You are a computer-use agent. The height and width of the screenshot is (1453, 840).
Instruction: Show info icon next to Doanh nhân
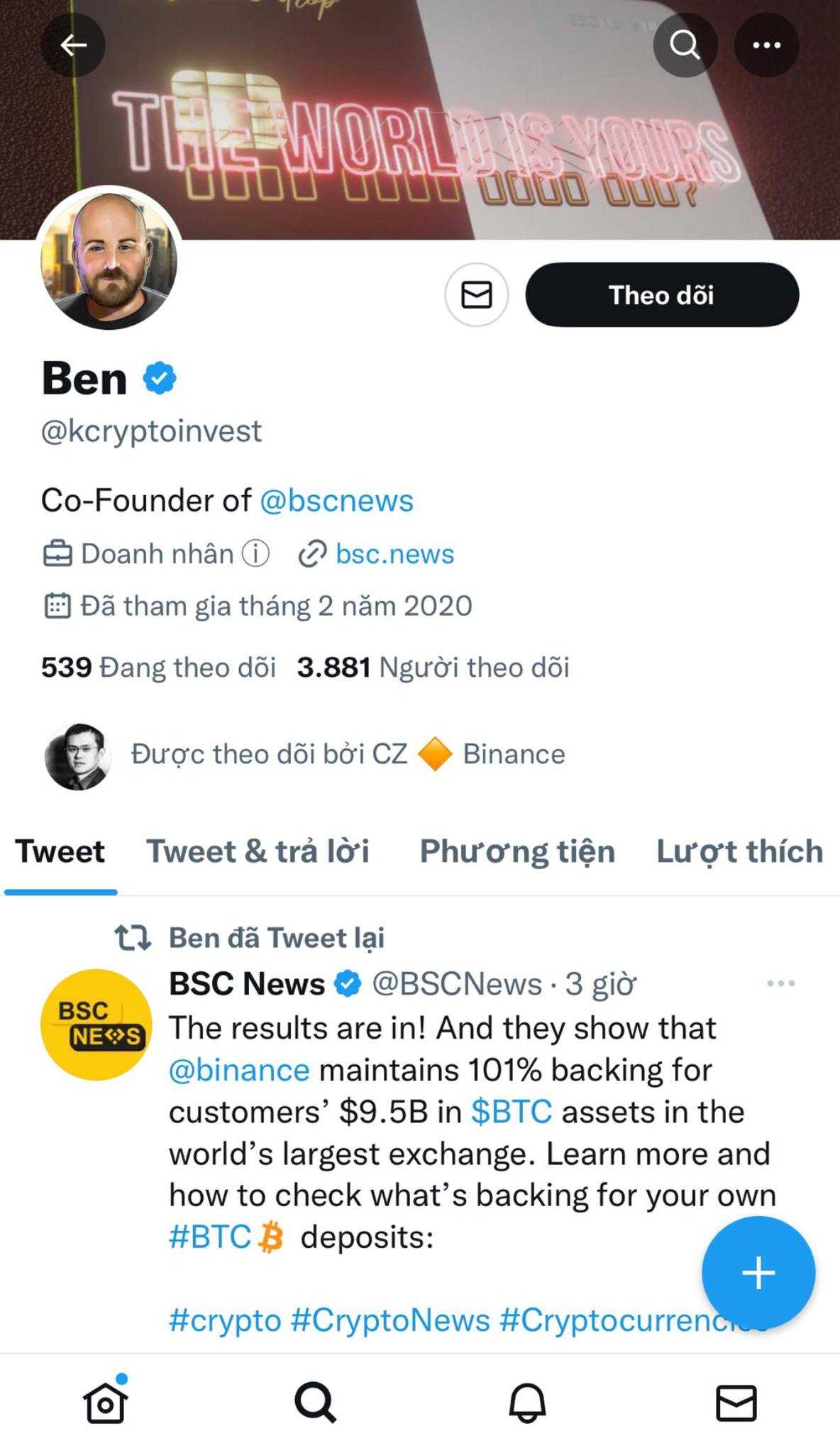click(255, 553)
